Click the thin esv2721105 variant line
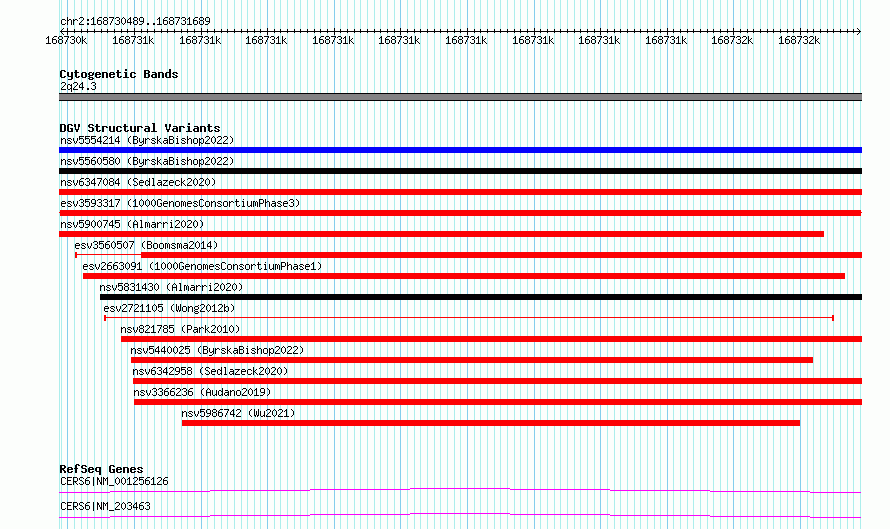The image size is (890, 529). click(x=469, y=318)
